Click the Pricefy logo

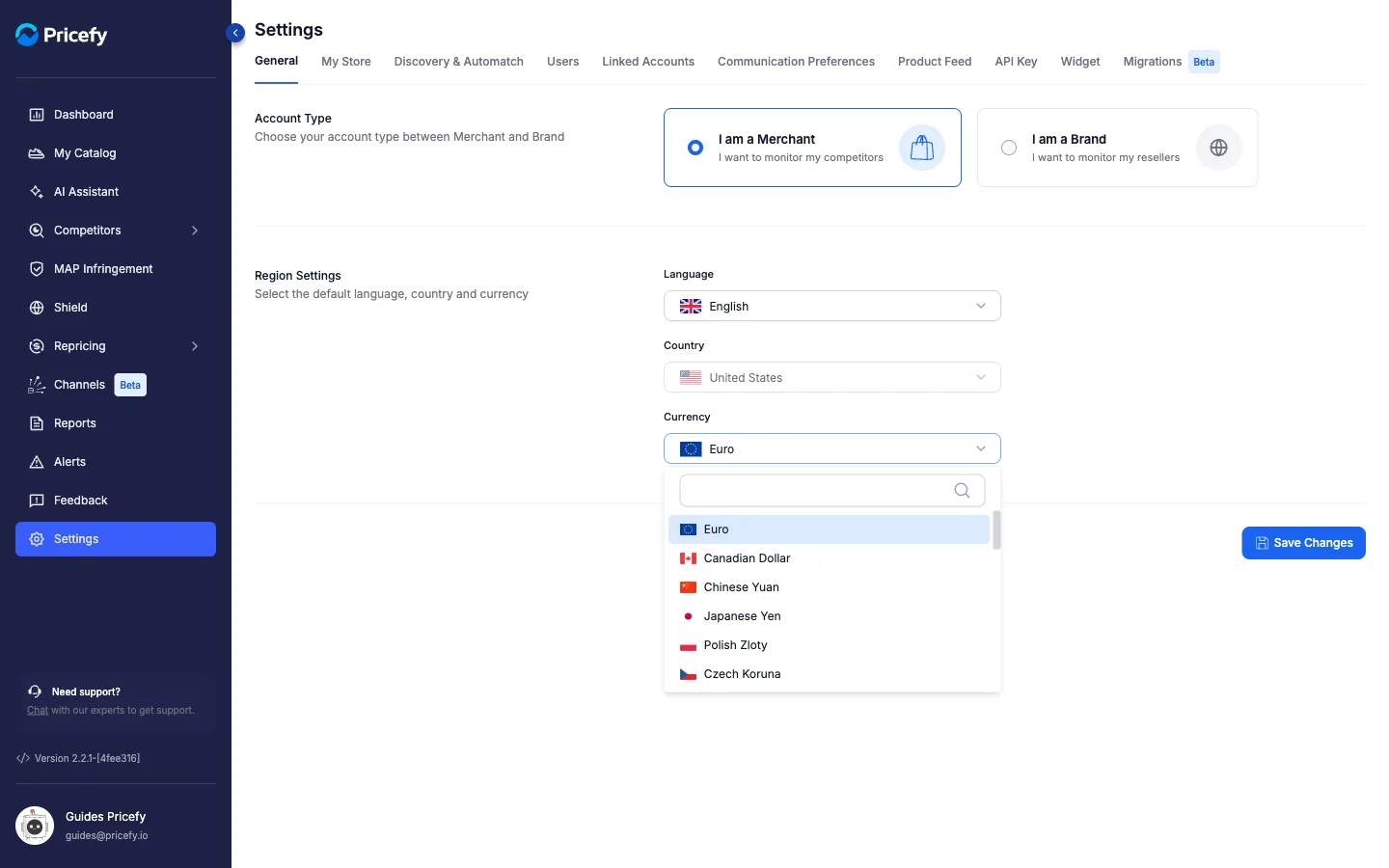coord(62,35)
